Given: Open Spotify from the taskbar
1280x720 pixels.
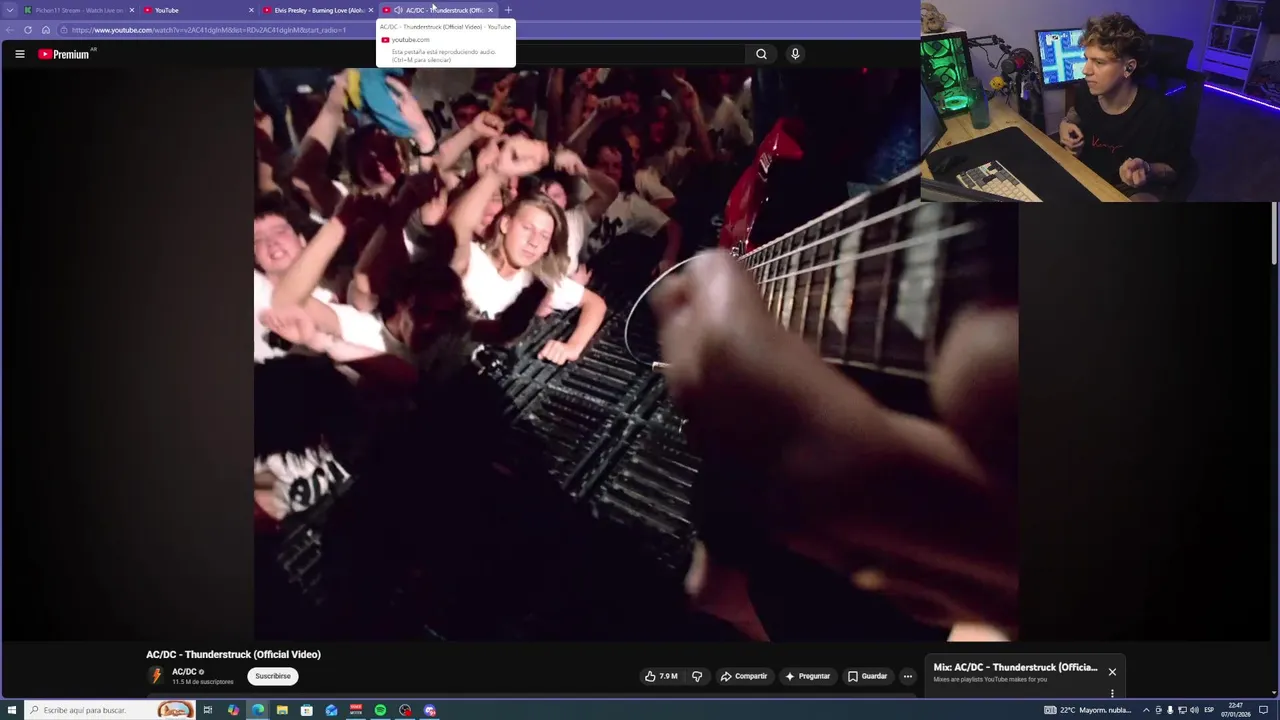Looking at the screenshot, I should pos(380,710).
